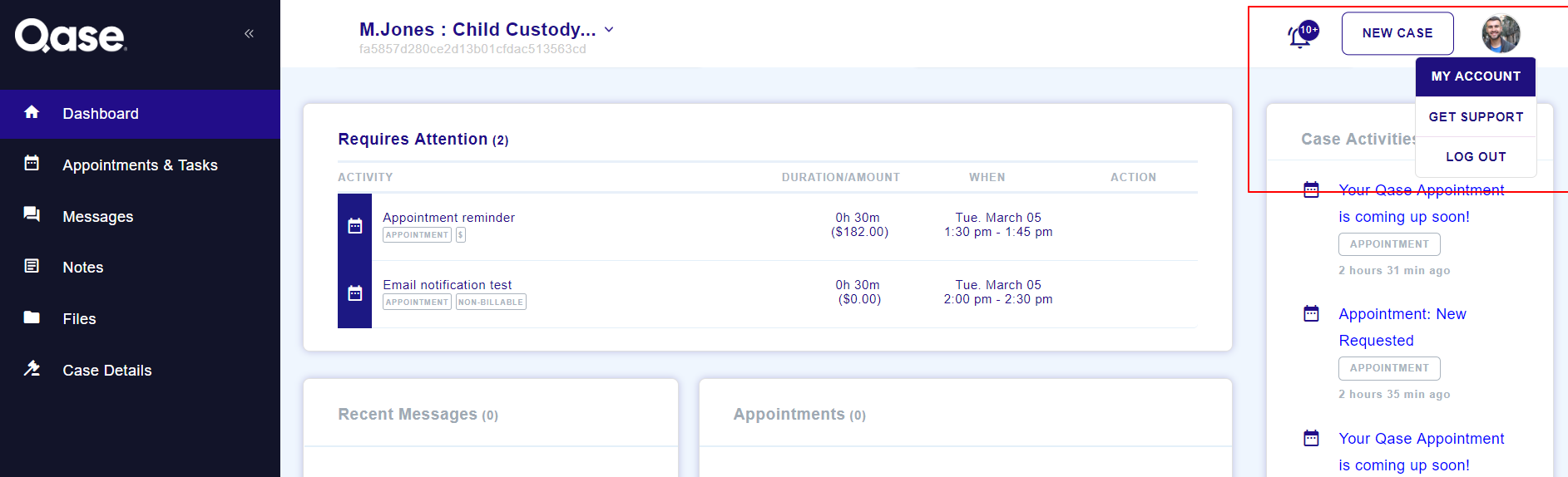This screenshot has width=1568, height=477.
Task: Choose GET SUPPORT menu option
Action: point(1476,117)
